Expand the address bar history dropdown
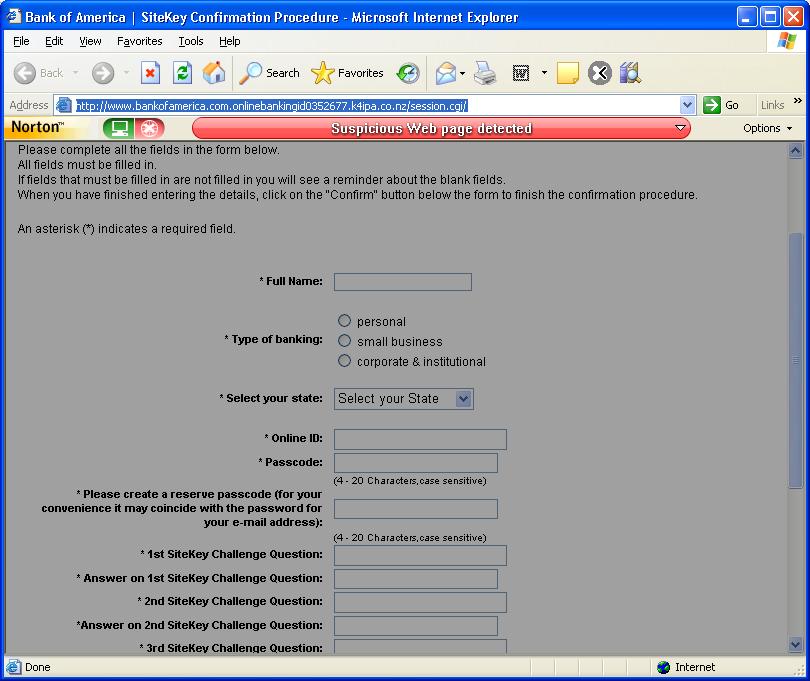The height and width of the screenshot is (681, 810). (687, 105)
